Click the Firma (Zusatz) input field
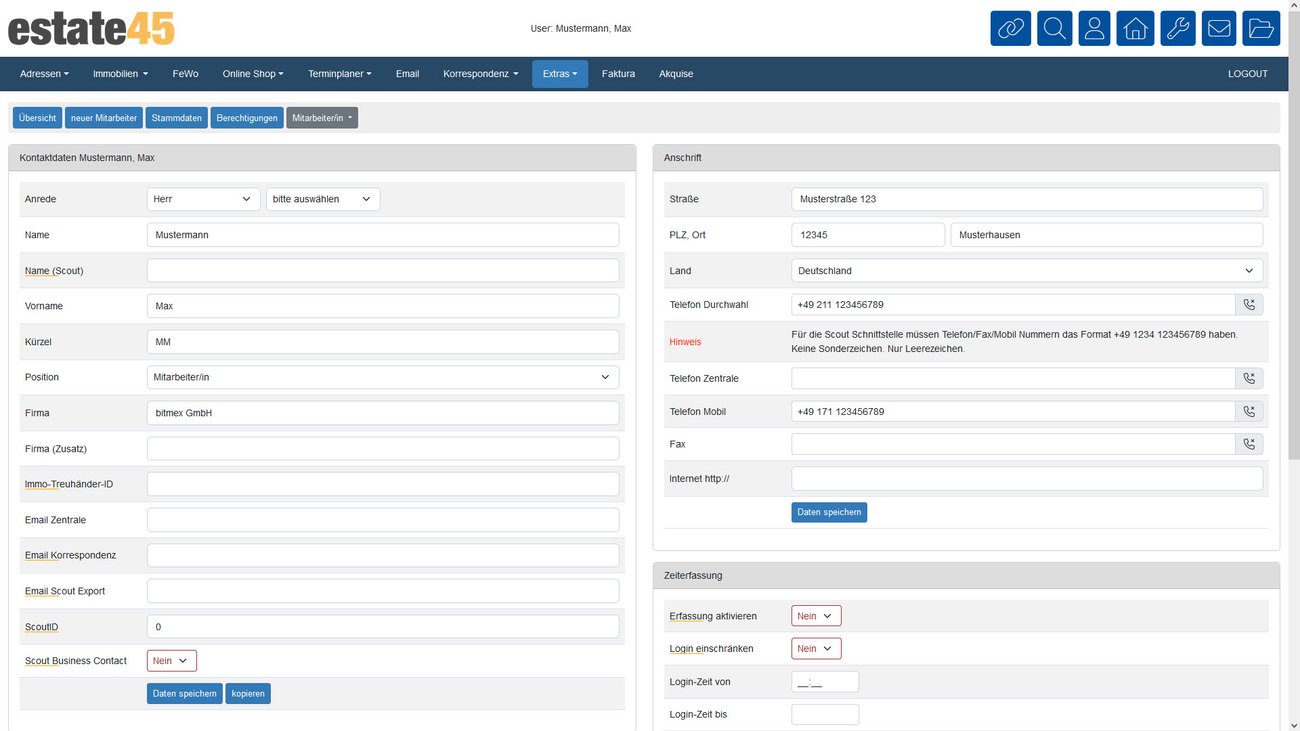The width and height of the screenshot is (1300, 731). click(x=383, y=448)
